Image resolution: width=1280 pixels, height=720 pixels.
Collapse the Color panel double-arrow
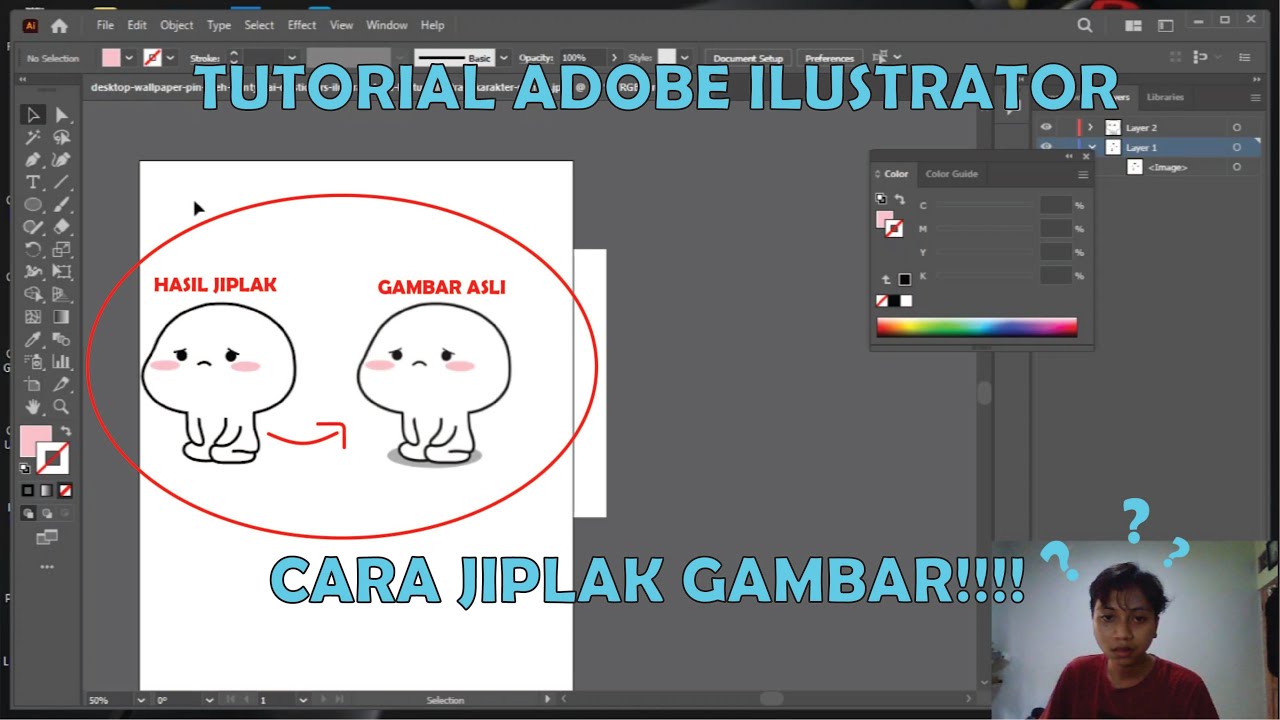(x=1069, y=157)
